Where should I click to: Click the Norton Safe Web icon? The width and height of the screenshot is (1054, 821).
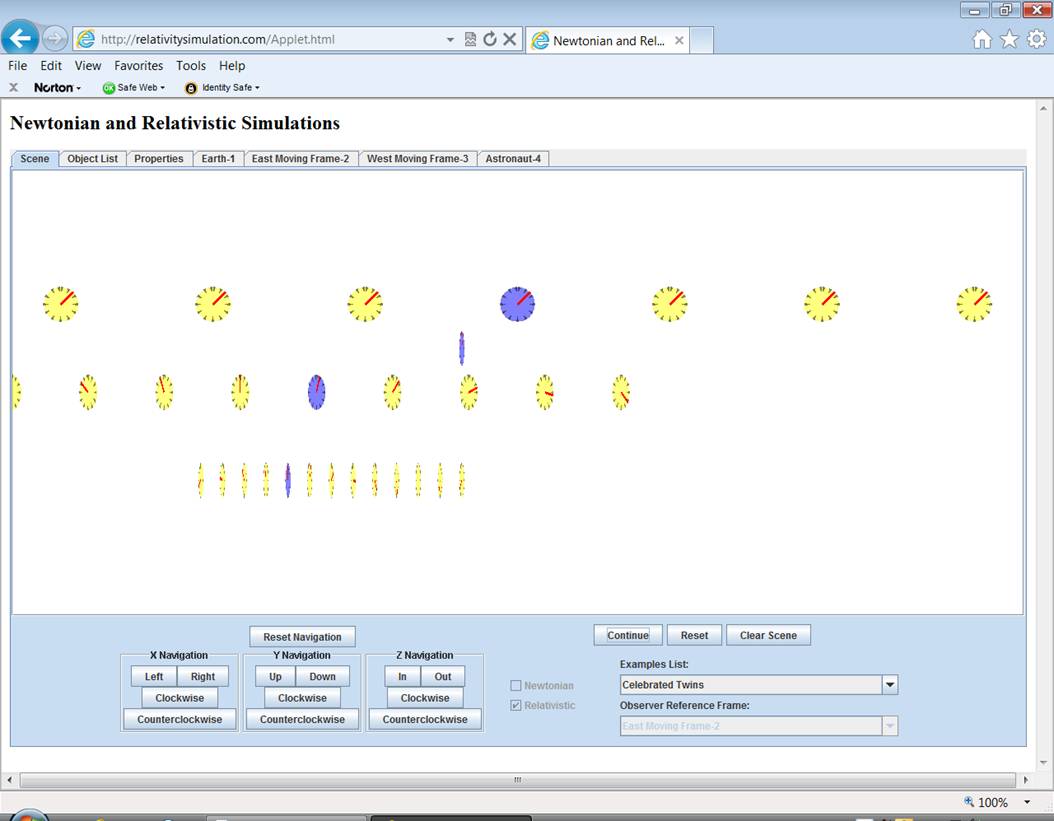point(109,88)
